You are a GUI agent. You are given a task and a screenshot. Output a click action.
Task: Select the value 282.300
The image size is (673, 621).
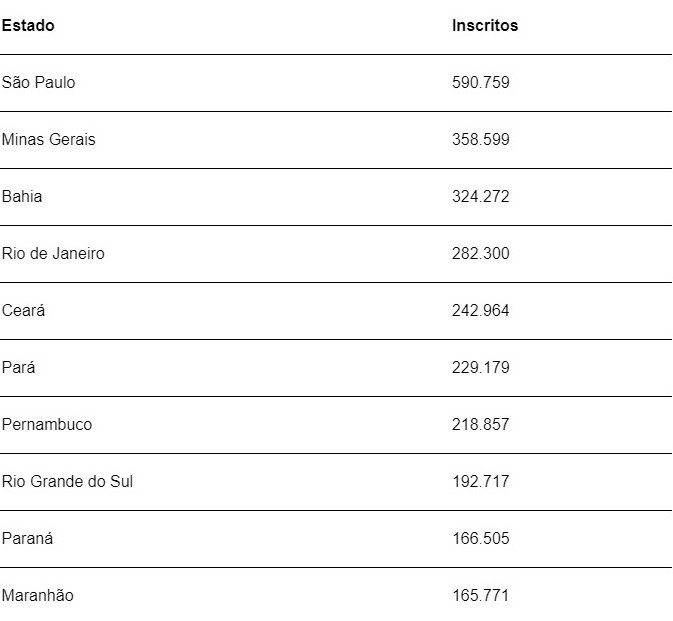click(x=481, y=253)
